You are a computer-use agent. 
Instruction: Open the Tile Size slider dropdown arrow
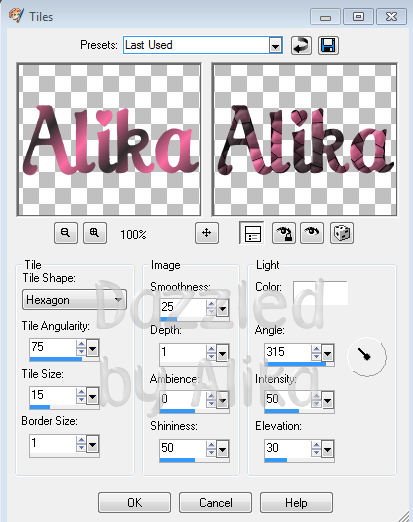[92, 397]
